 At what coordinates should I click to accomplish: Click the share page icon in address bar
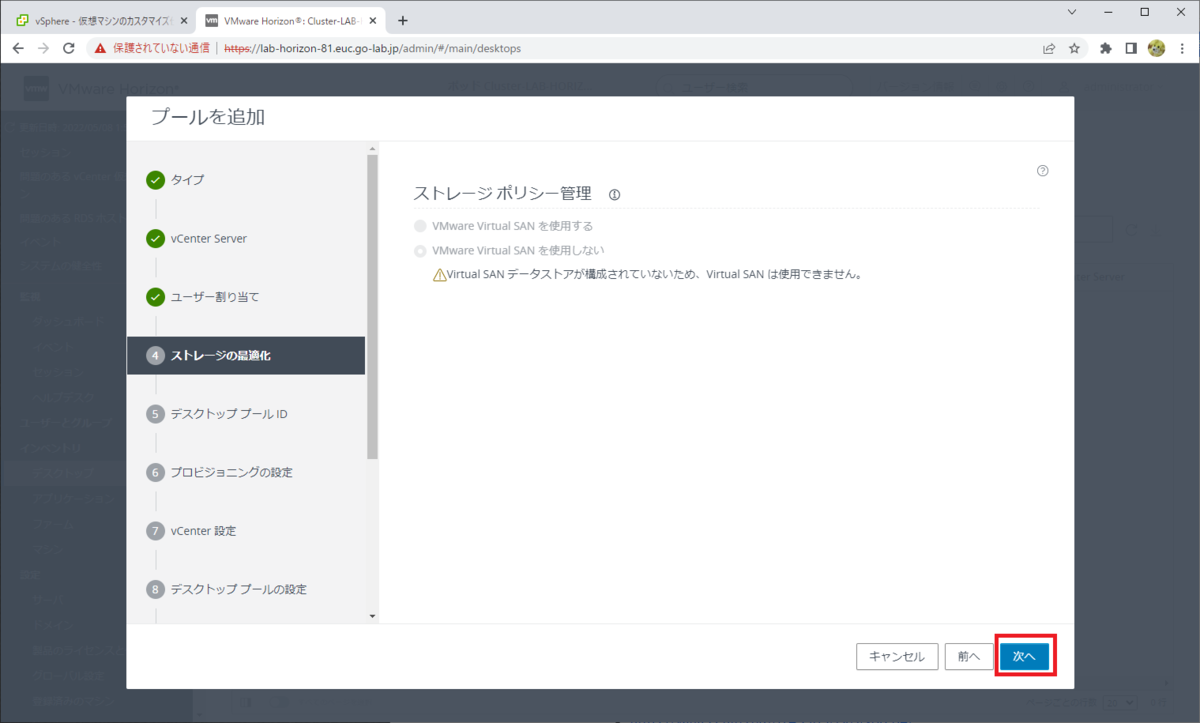pyautogui.click(x=1049, y=48)
